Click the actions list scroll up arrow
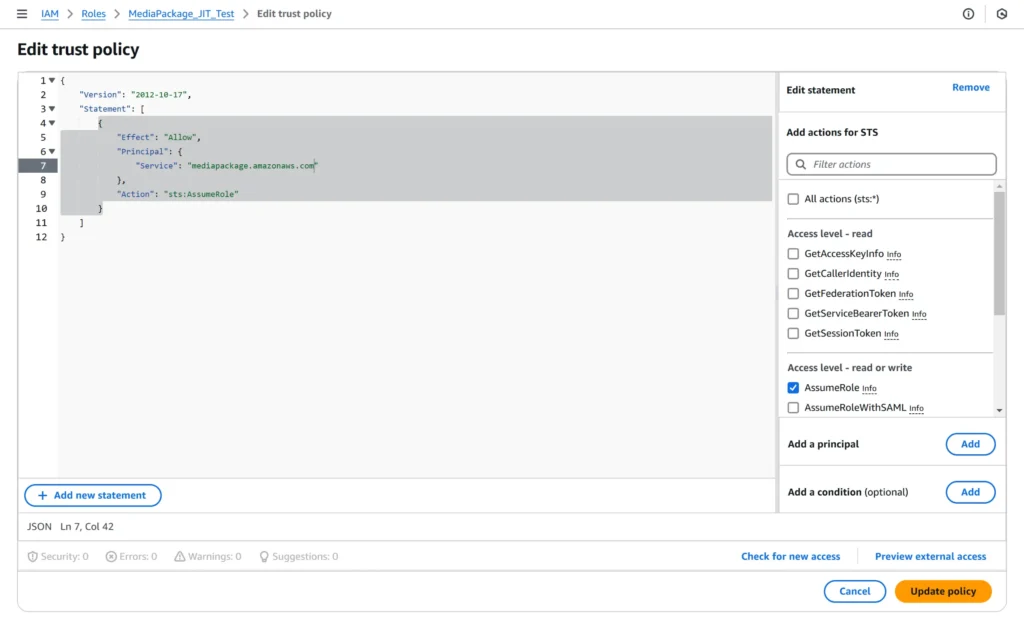The image size is (1024, 621). pyautogui.click(x=999, y=187)
